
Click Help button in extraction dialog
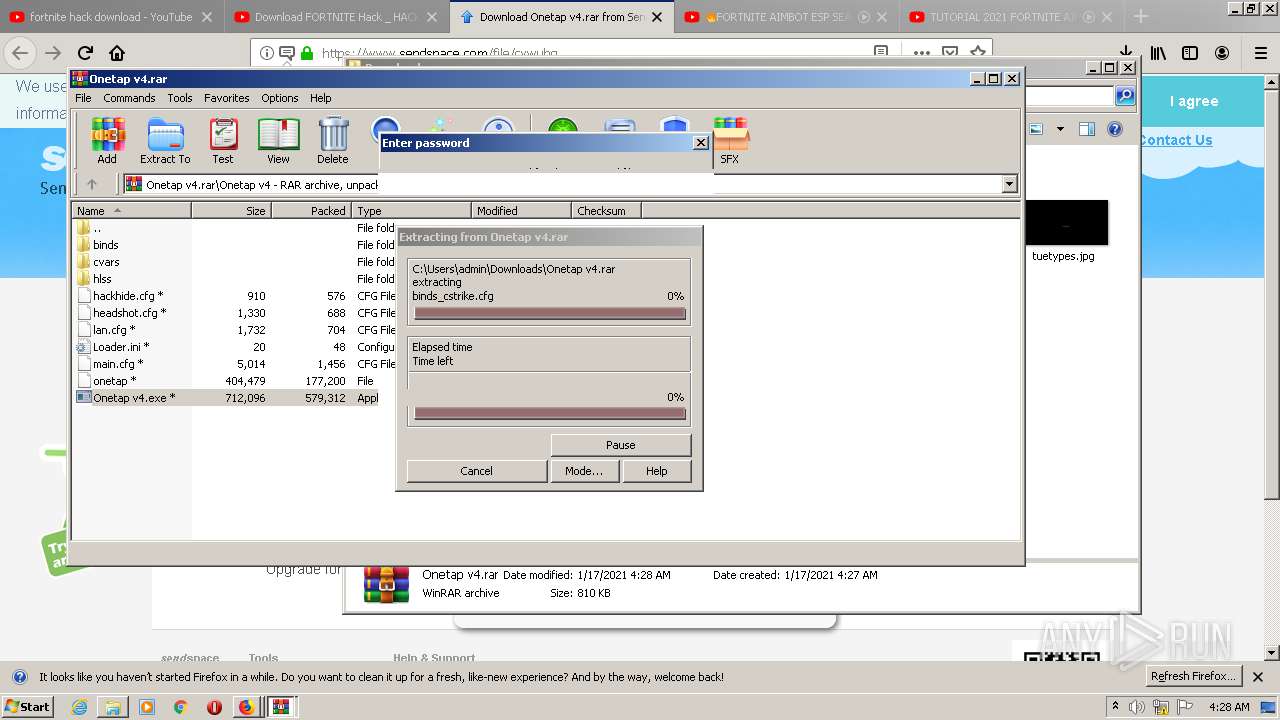click(656, 471)
